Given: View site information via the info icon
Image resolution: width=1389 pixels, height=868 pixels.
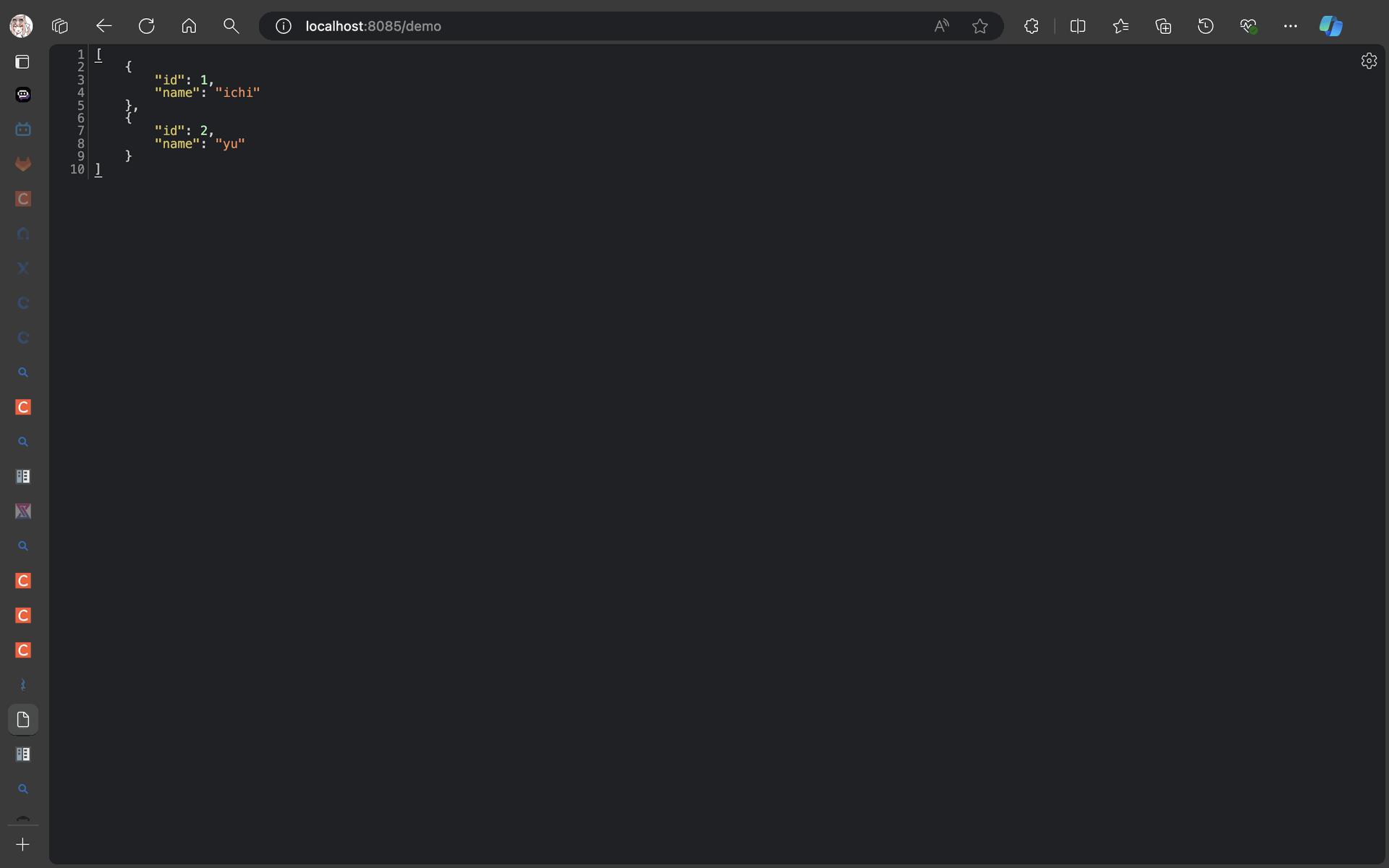Looking at the screenshot, I should pyautogui.click(x=284, y=26).
